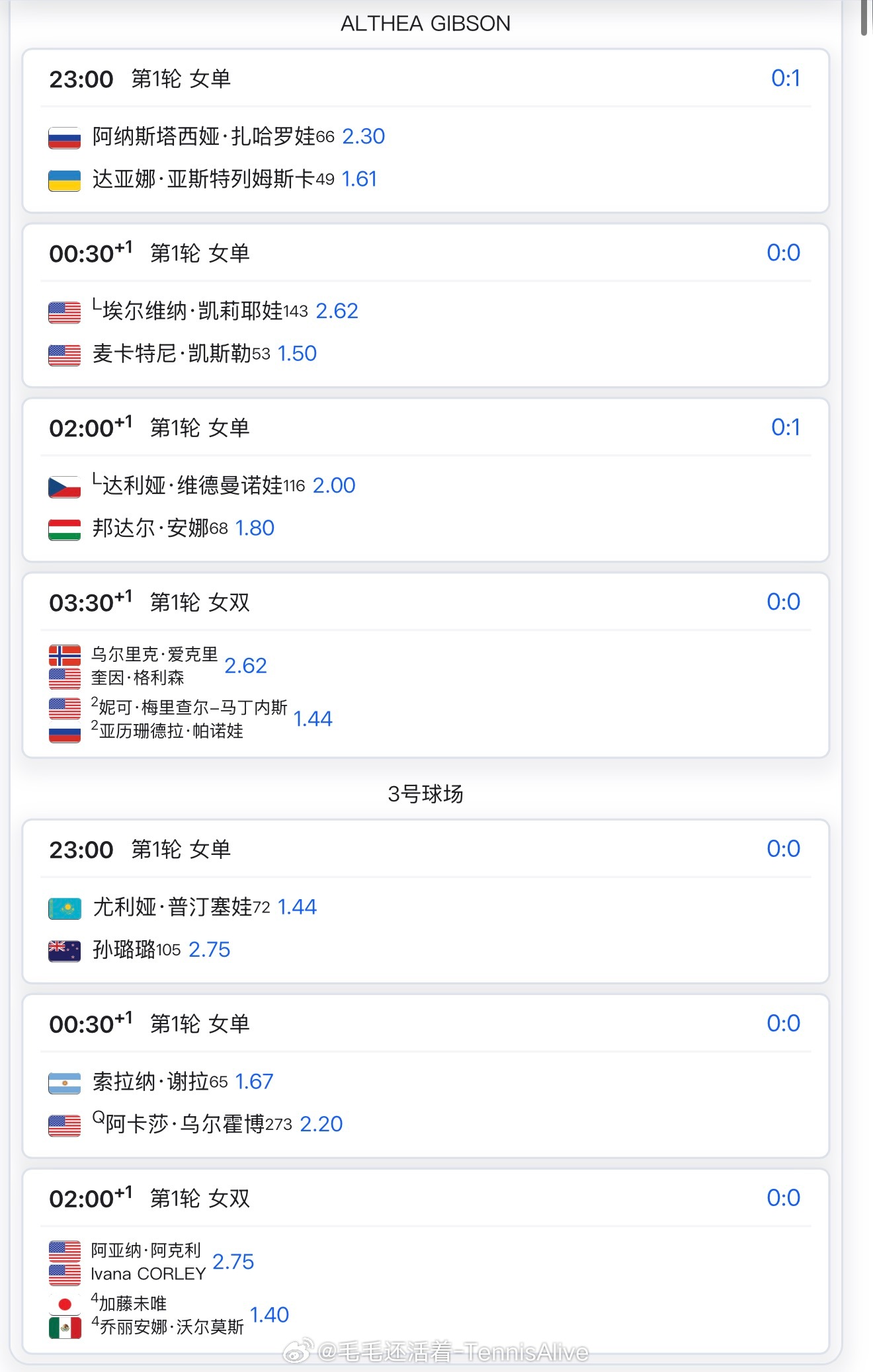The image size is (873, 1372).
Task: Click the Mexican flag beside 乔丽安娜·沃尔莫斯
Action: [x=64, y=1327]
